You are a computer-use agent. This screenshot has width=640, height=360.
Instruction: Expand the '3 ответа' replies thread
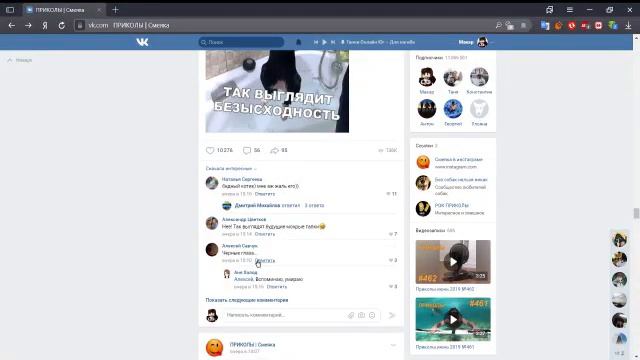(314, 205)
